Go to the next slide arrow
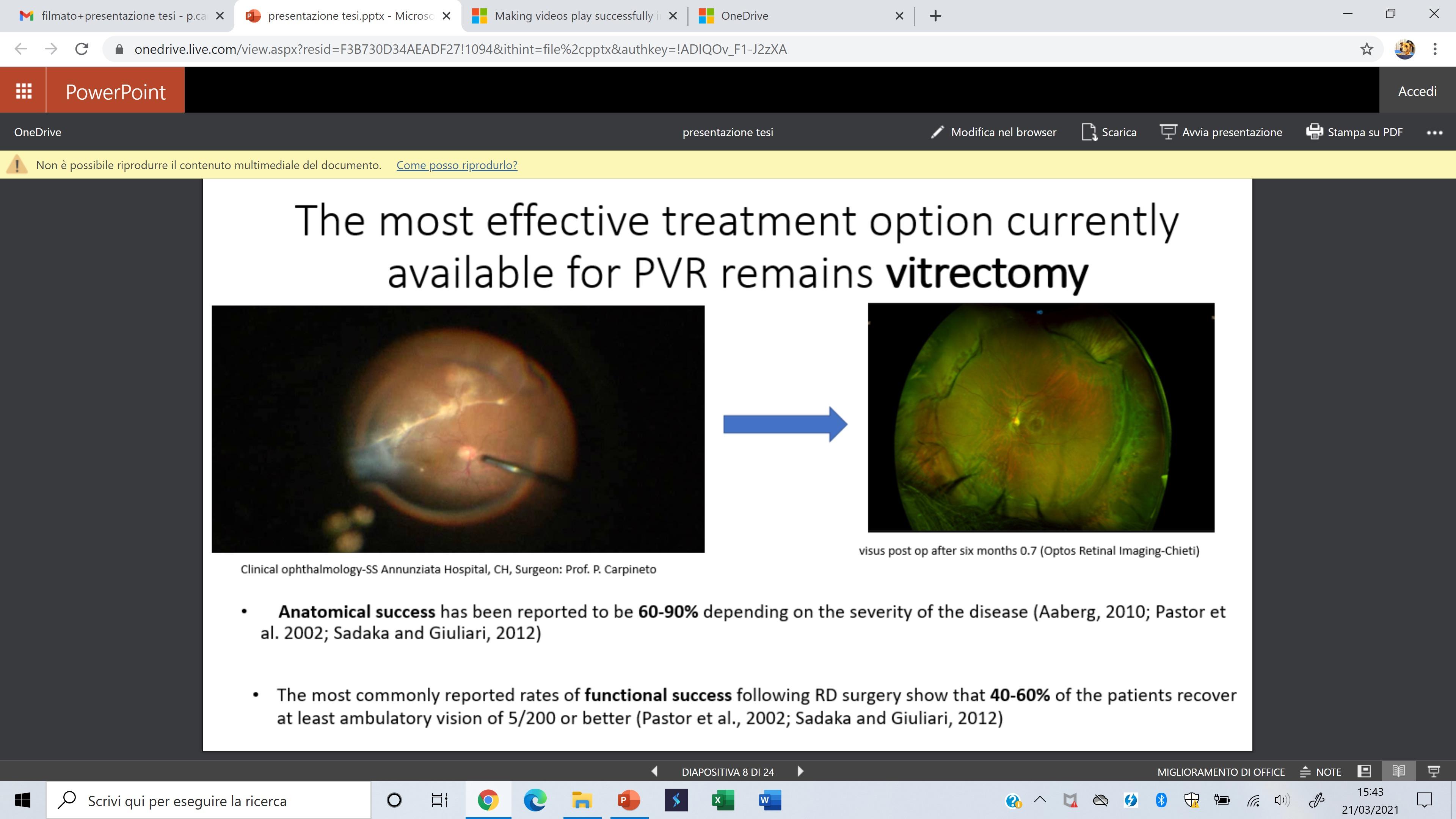Image resolution: width=1456 pixels, height=819 pixels. 800,772
